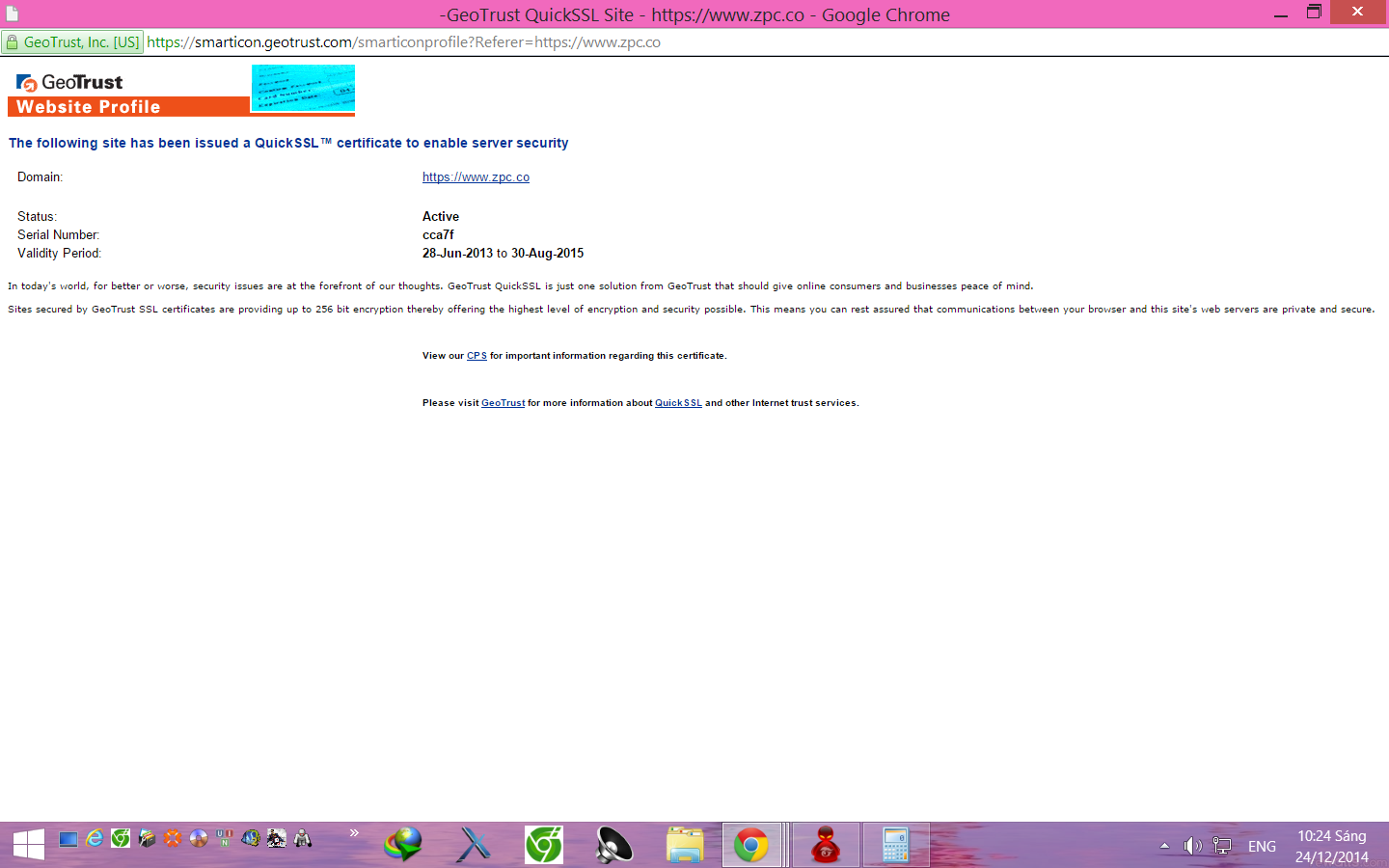Click the green lock GeoTrust, Inc. [US] badge
The image size is (1389, 868).
point(73,42)
